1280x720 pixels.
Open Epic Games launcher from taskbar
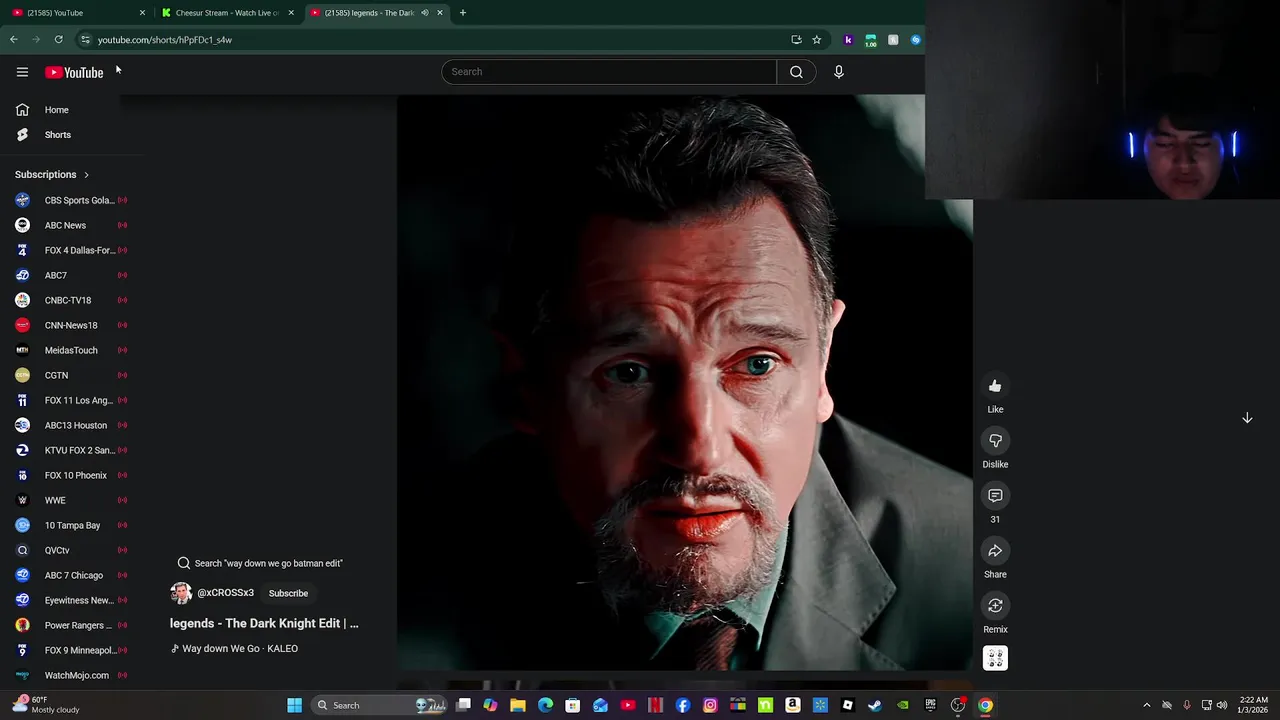tap(930, 705)
